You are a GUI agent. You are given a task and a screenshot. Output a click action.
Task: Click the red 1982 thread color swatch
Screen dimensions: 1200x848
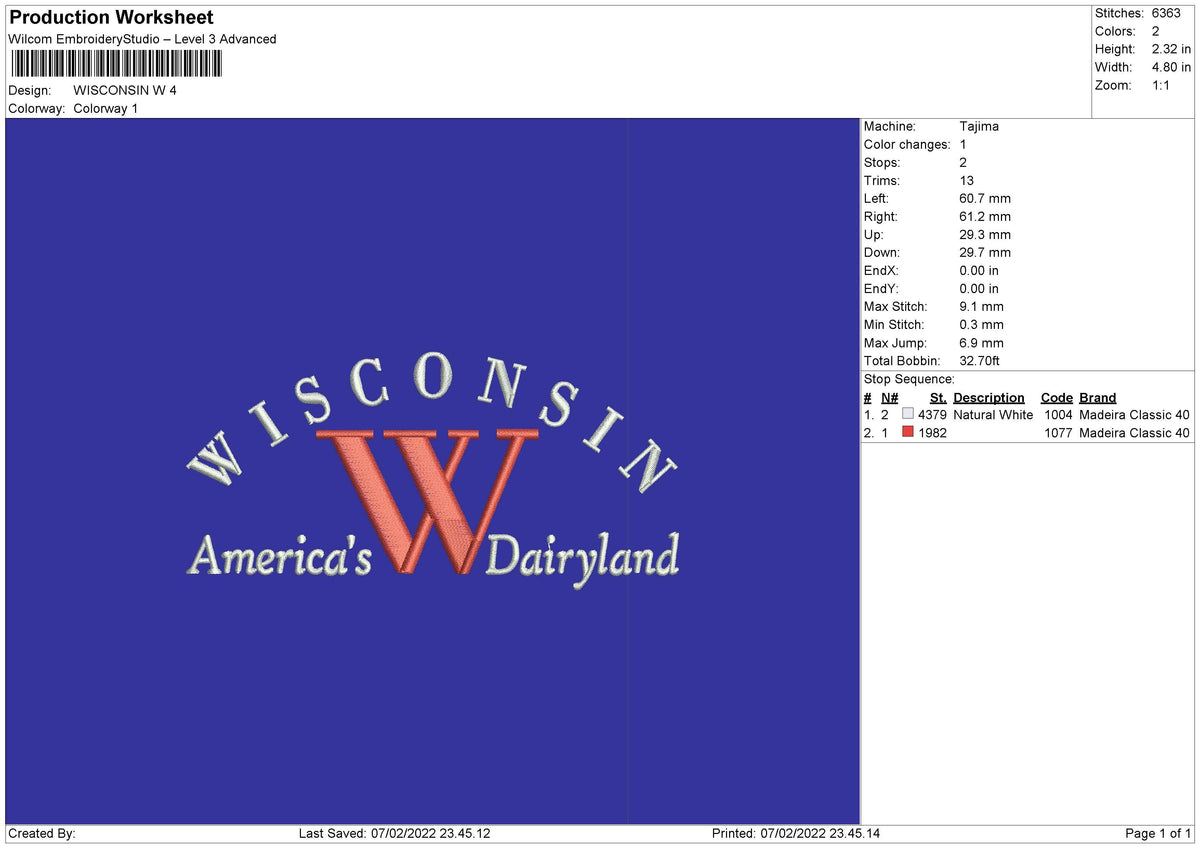click(x=908, y=432)
